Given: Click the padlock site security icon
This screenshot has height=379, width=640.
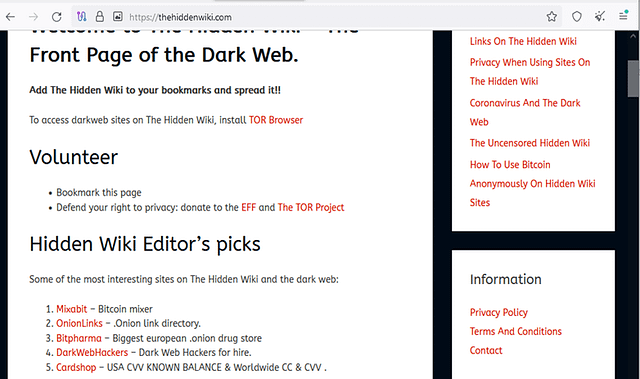Looking at the screenshot, I should pos(100,17).
